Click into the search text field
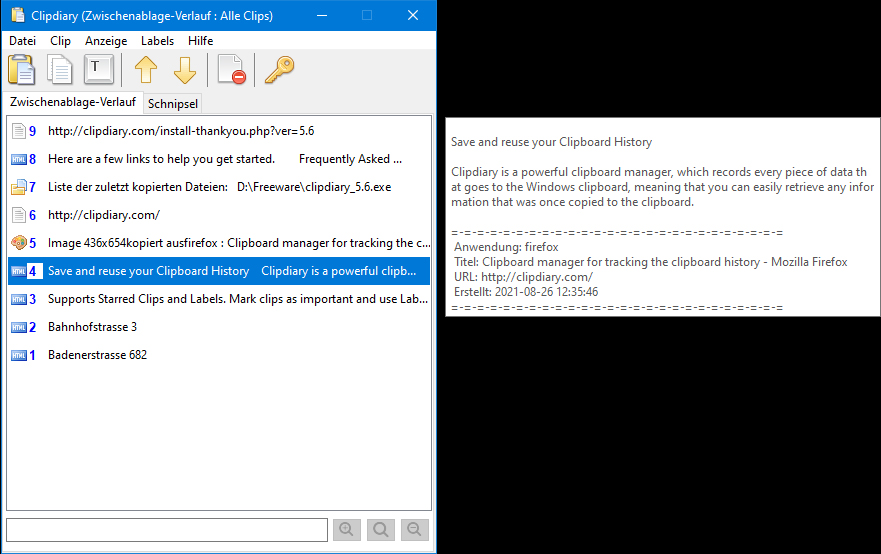This screenshot has height=554, width=881. point(167,530)
